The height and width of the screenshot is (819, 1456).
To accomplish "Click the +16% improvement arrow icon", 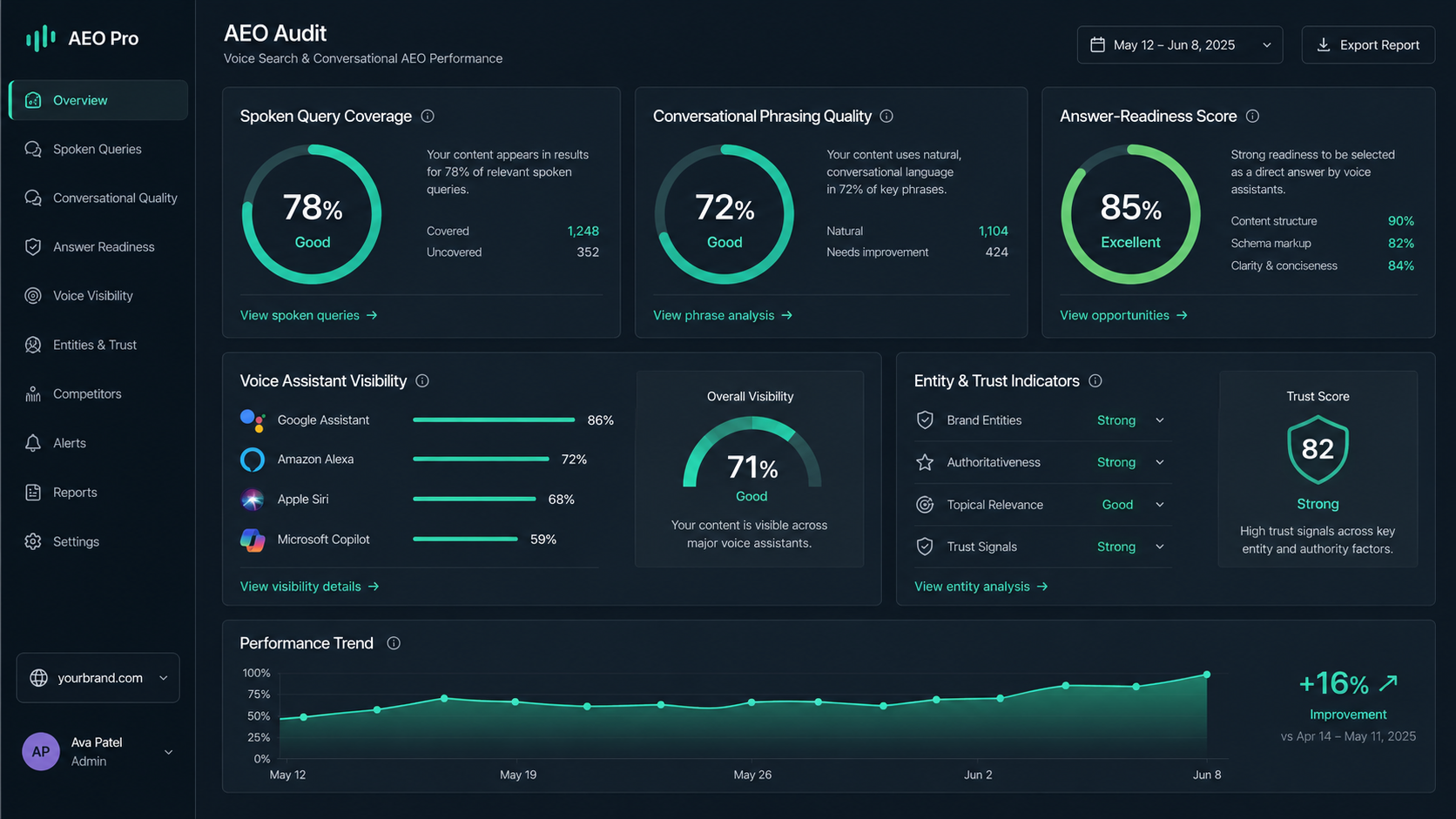I will click(1388, 682).
